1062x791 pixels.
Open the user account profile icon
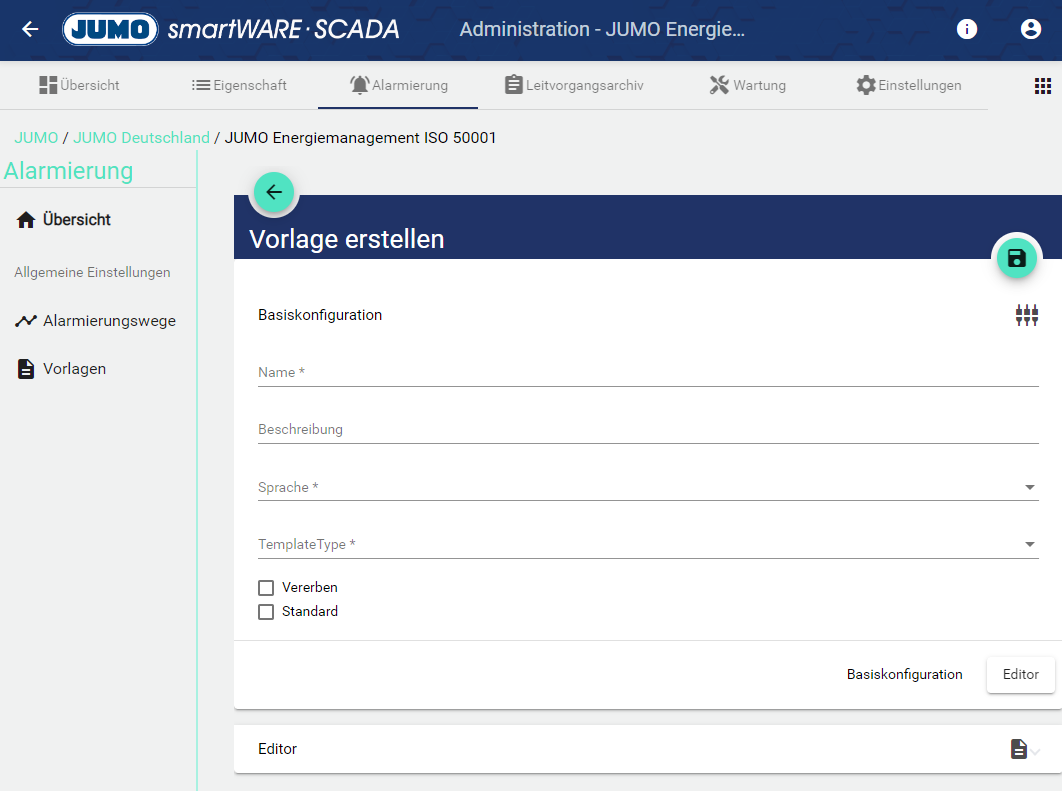1031,29
